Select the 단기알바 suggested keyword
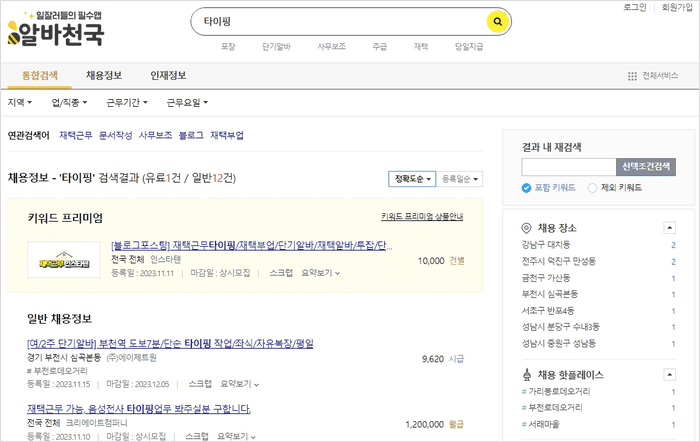The image size is (700, 442). click(x=276, y=46)
